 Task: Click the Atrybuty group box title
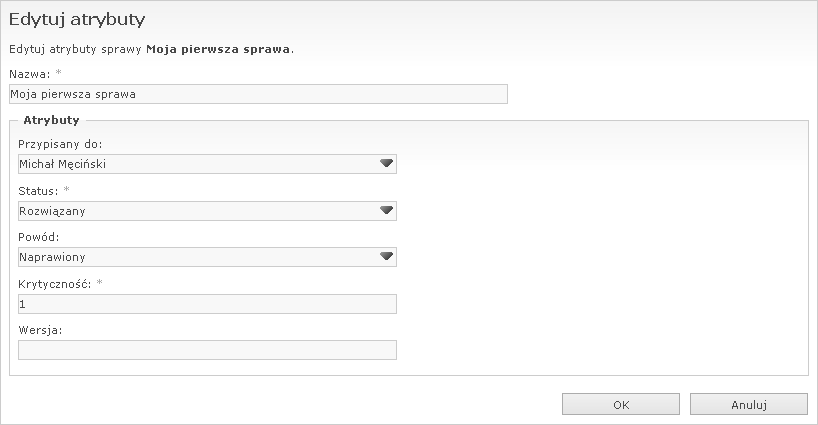pos(51,119)
